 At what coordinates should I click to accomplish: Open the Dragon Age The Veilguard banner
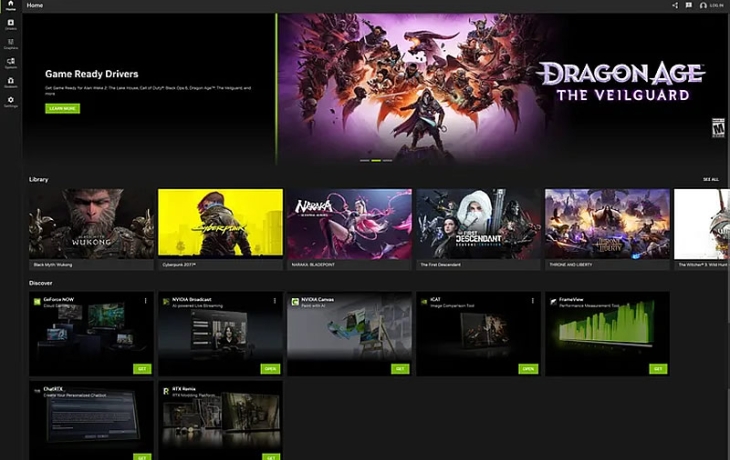[x=501, y=88]
